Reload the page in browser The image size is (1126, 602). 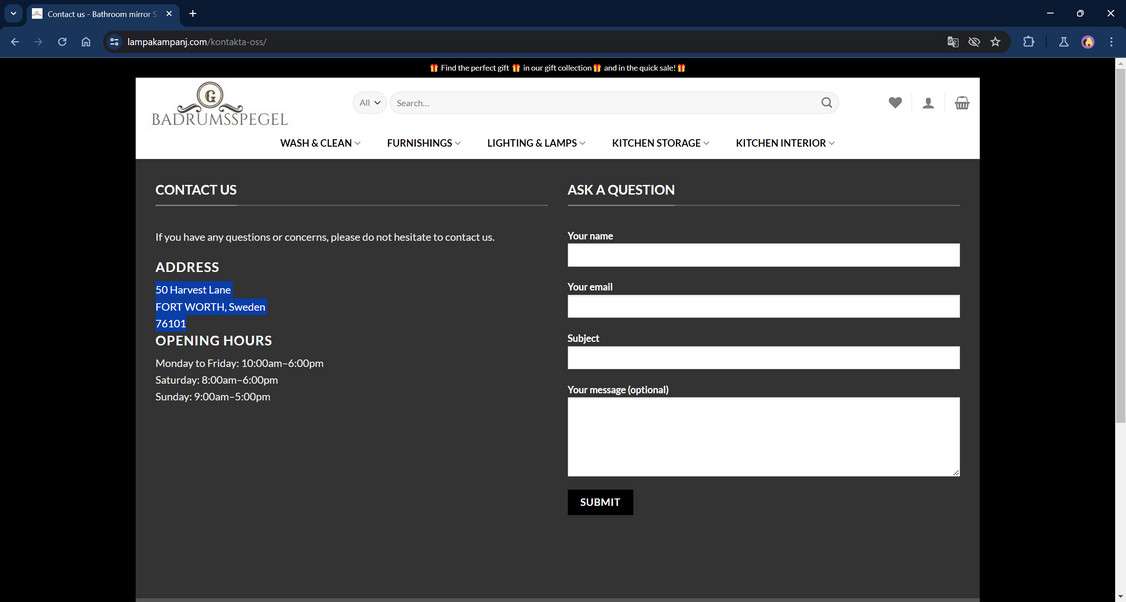coord(62,42)
